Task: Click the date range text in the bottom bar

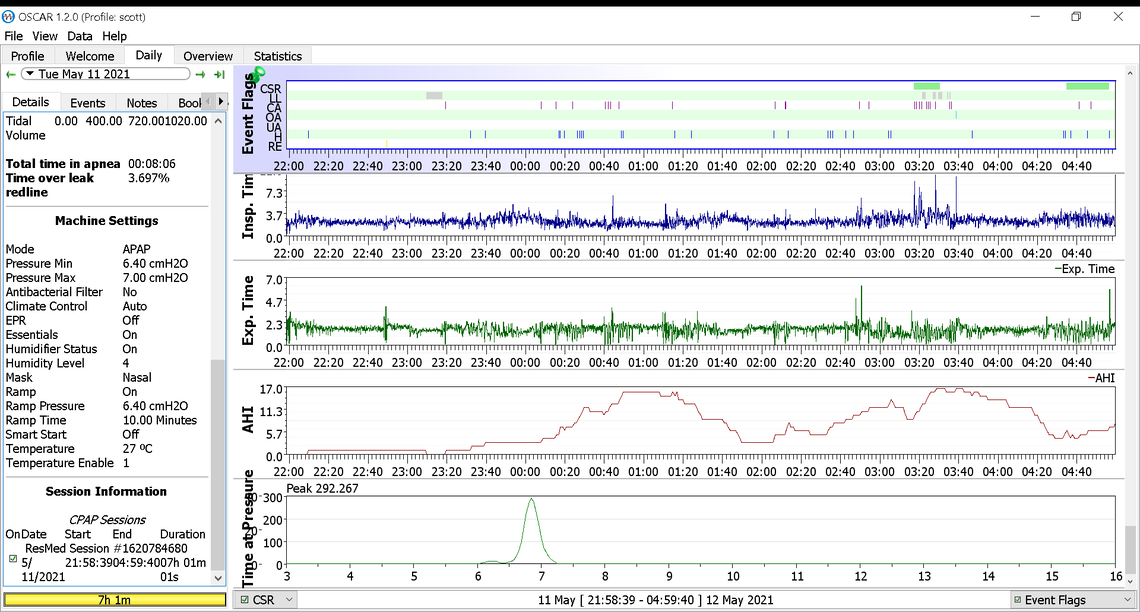Action: (656, 600)
